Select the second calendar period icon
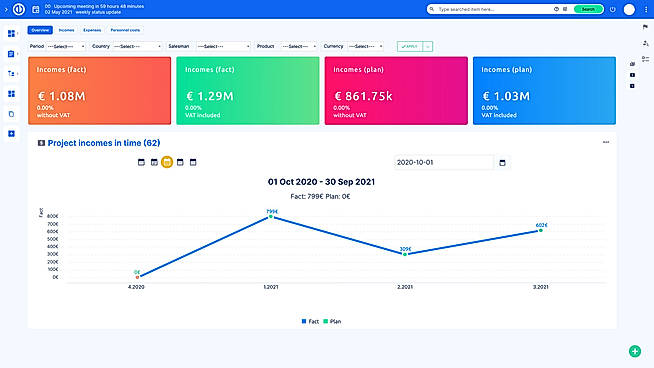 154,162
